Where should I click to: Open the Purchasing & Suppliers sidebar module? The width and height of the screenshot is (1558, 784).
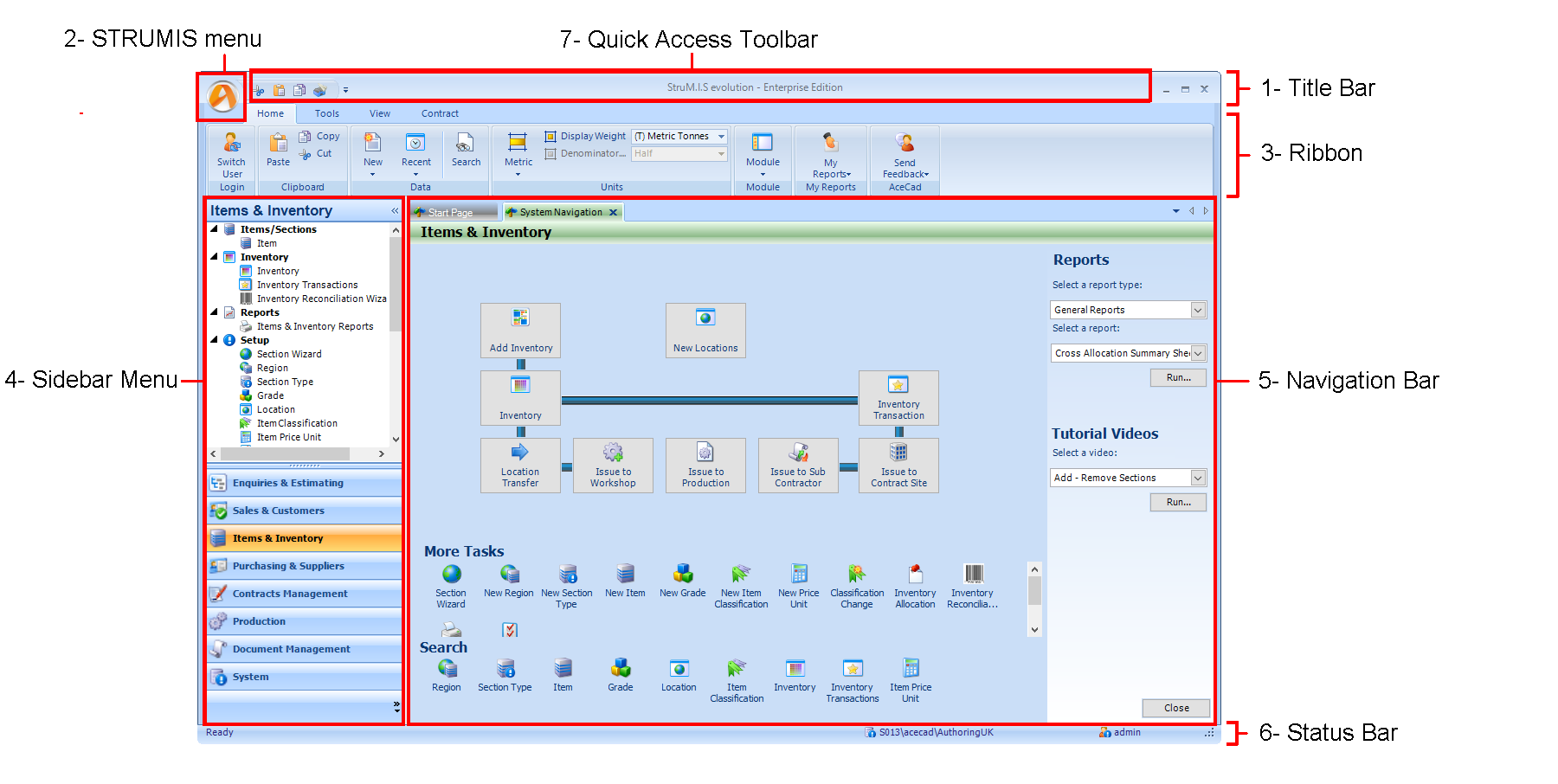(304, 566)
